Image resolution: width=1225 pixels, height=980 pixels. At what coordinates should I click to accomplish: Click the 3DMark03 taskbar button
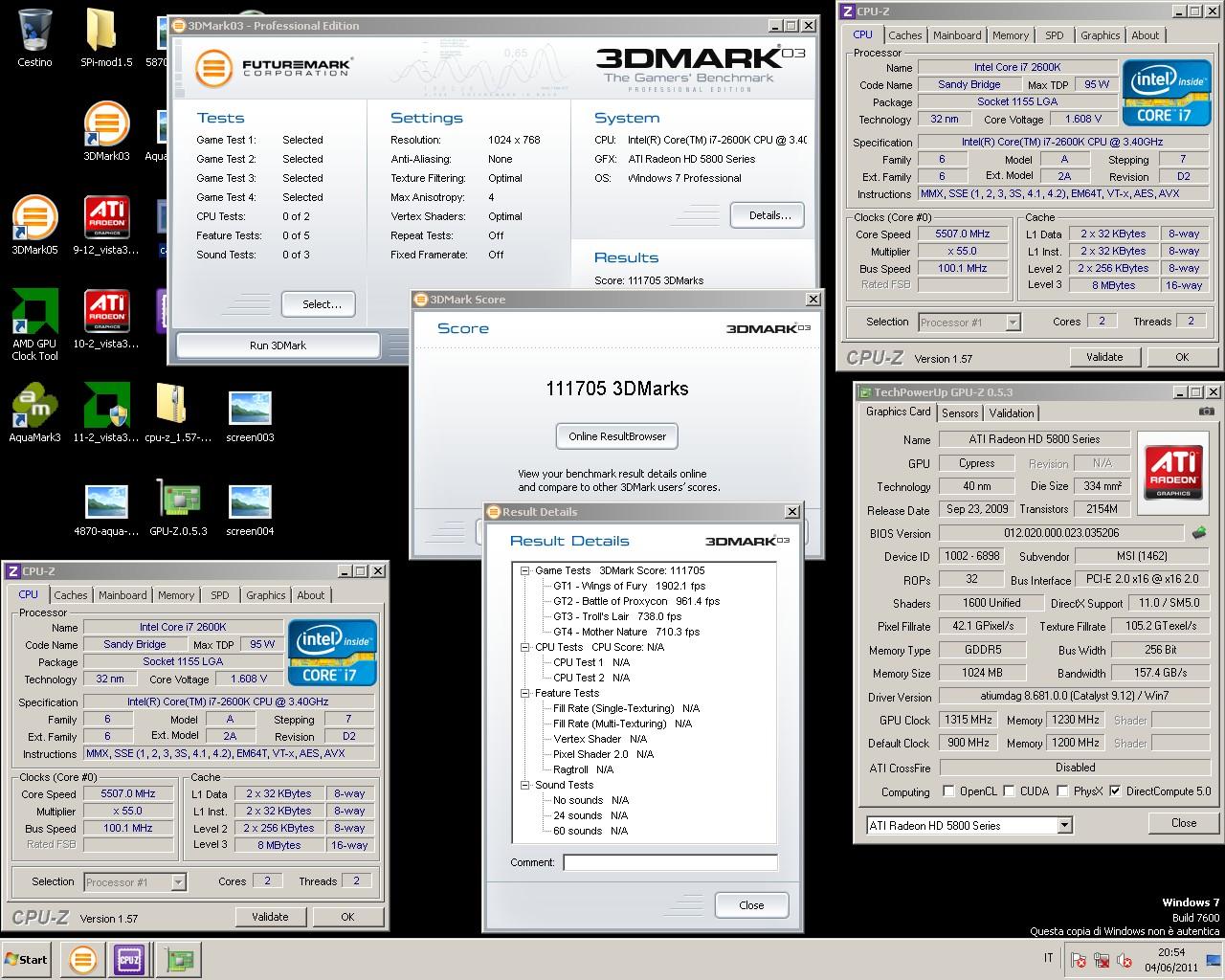click(82, 959)
